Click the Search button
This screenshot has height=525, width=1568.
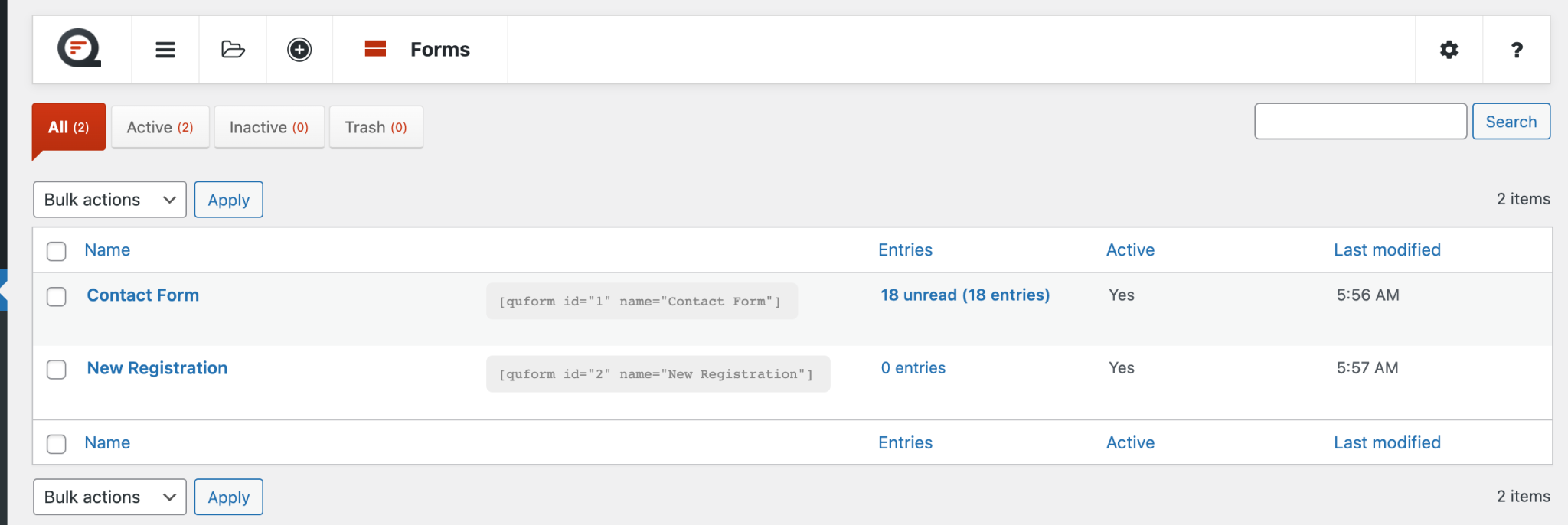(1511, 122)
